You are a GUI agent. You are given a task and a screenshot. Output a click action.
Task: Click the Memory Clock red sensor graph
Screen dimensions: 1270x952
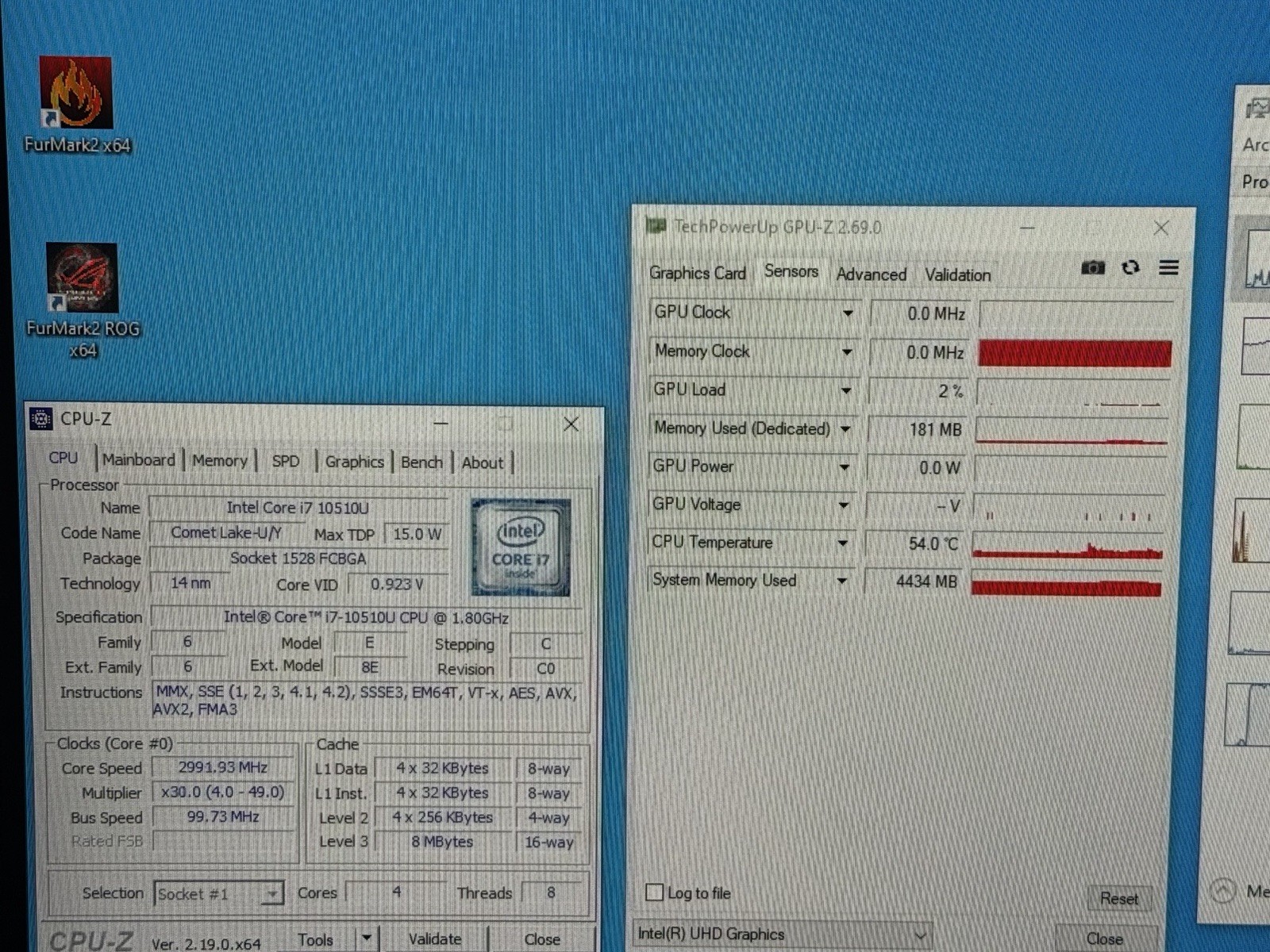click(x=1076, y=353)
